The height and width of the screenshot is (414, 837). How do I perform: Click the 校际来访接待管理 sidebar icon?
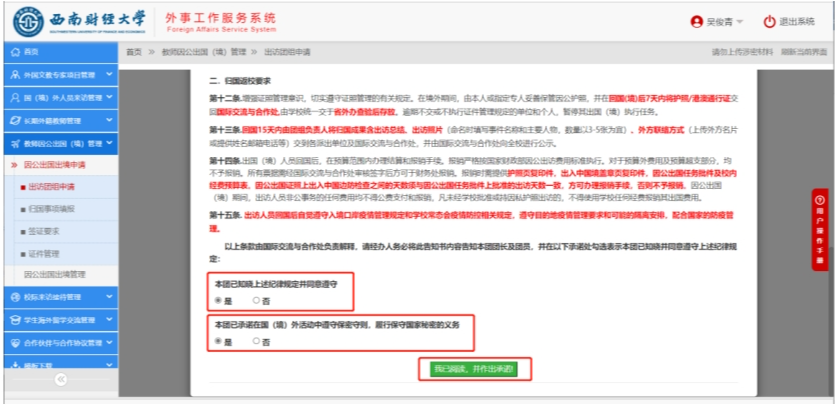point(13,297)
